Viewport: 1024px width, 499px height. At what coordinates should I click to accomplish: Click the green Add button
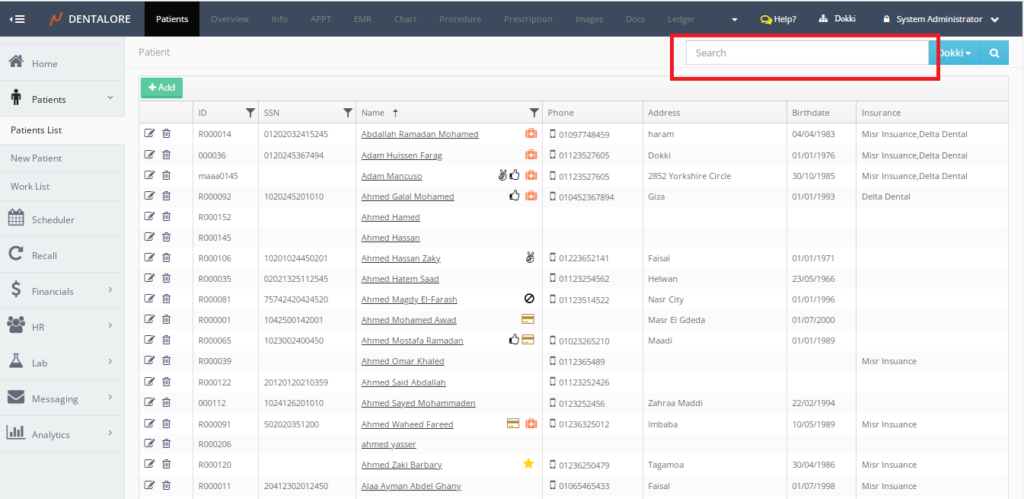tap(161, 88)
